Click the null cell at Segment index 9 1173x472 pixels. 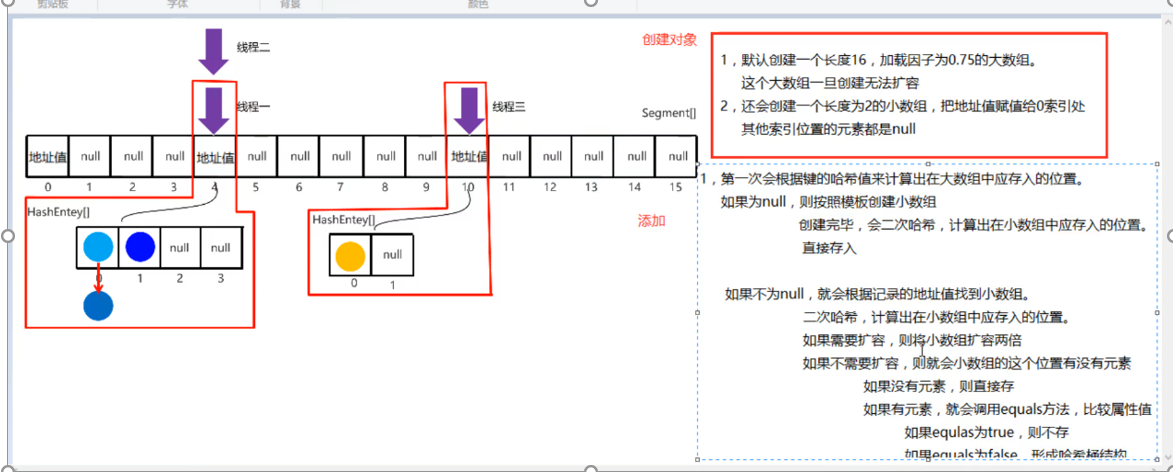(x=426, y=157)
